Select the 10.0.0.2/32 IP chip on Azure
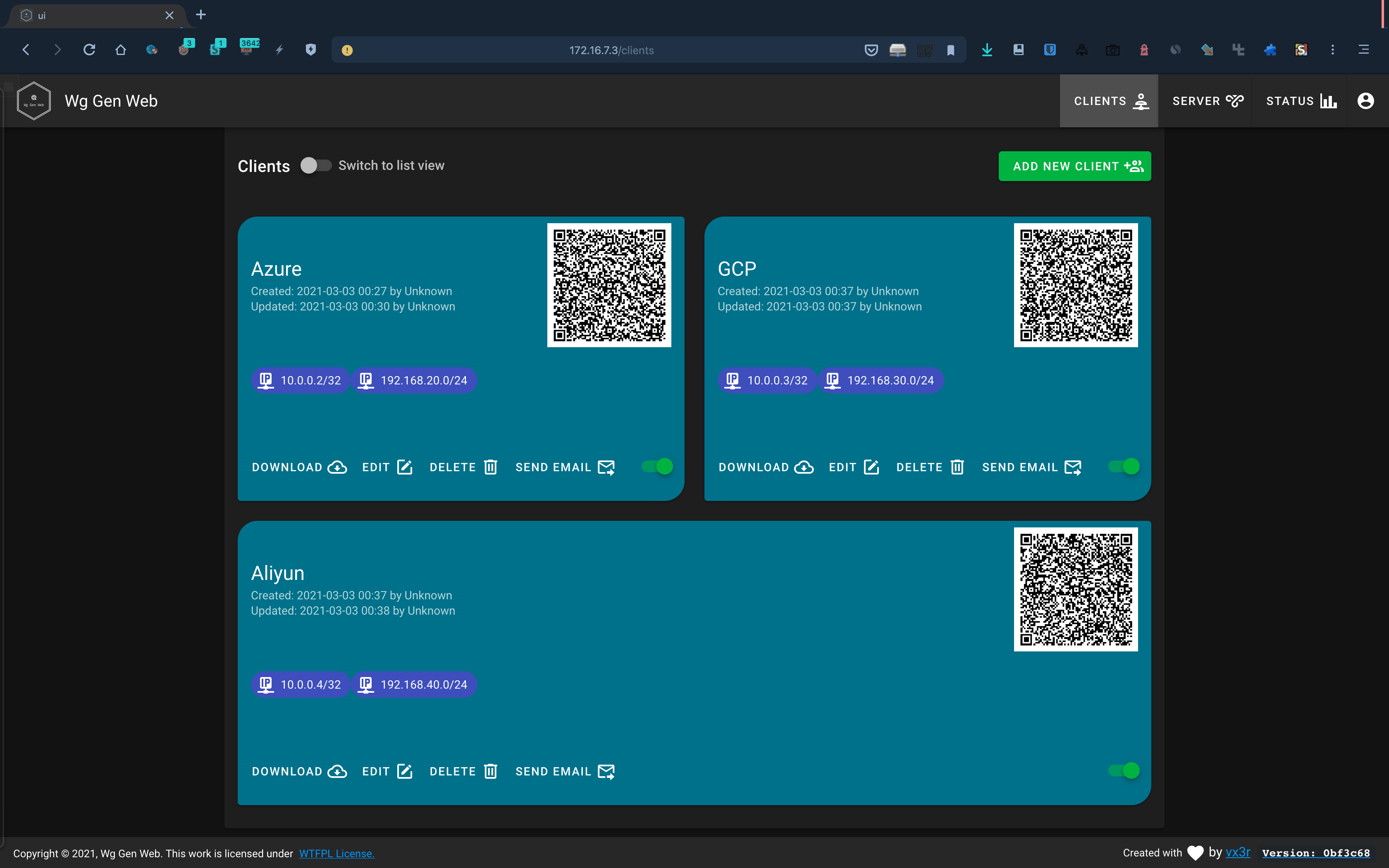The width and height of the screenshot is (1389, 868). pos(300,379)
